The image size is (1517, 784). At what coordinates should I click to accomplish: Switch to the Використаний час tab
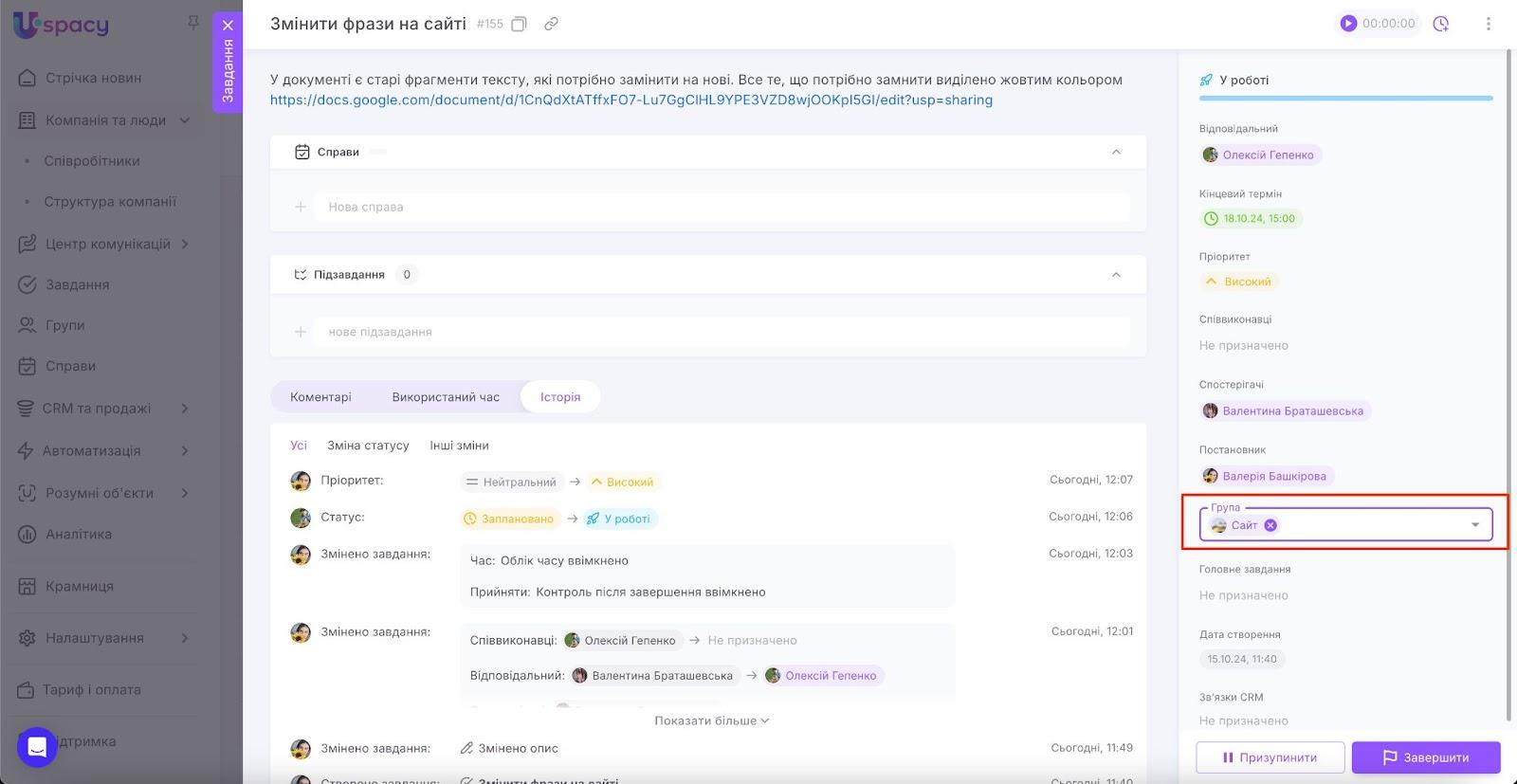pos(446,397)
